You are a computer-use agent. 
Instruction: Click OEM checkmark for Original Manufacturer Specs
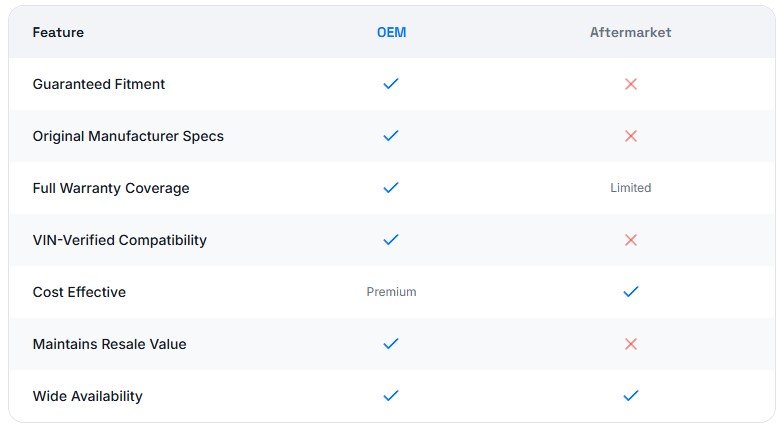391,136
